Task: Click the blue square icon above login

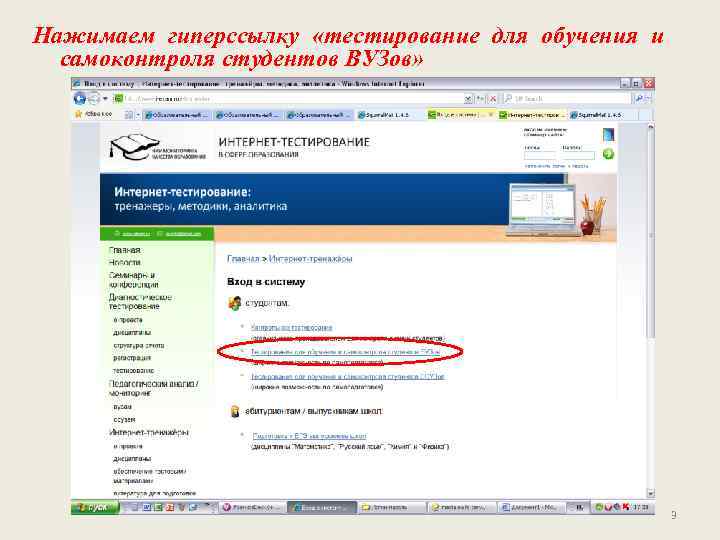Action: 608,134
